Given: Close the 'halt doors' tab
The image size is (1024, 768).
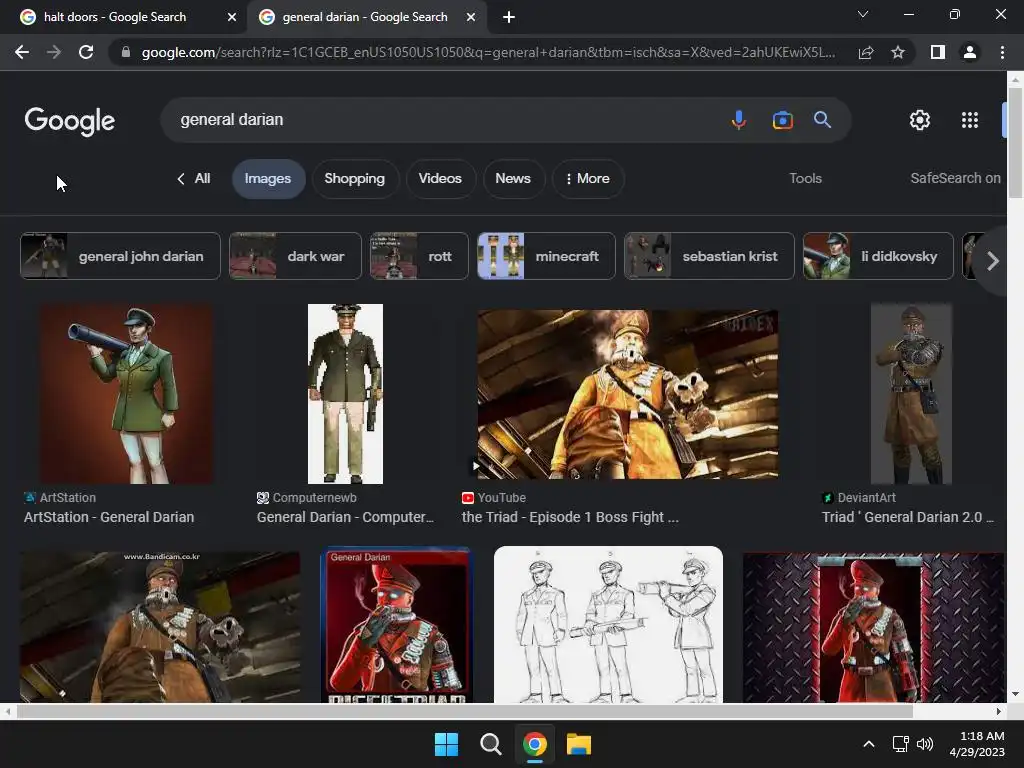Looking at the screenshot, I should (232, 18).
